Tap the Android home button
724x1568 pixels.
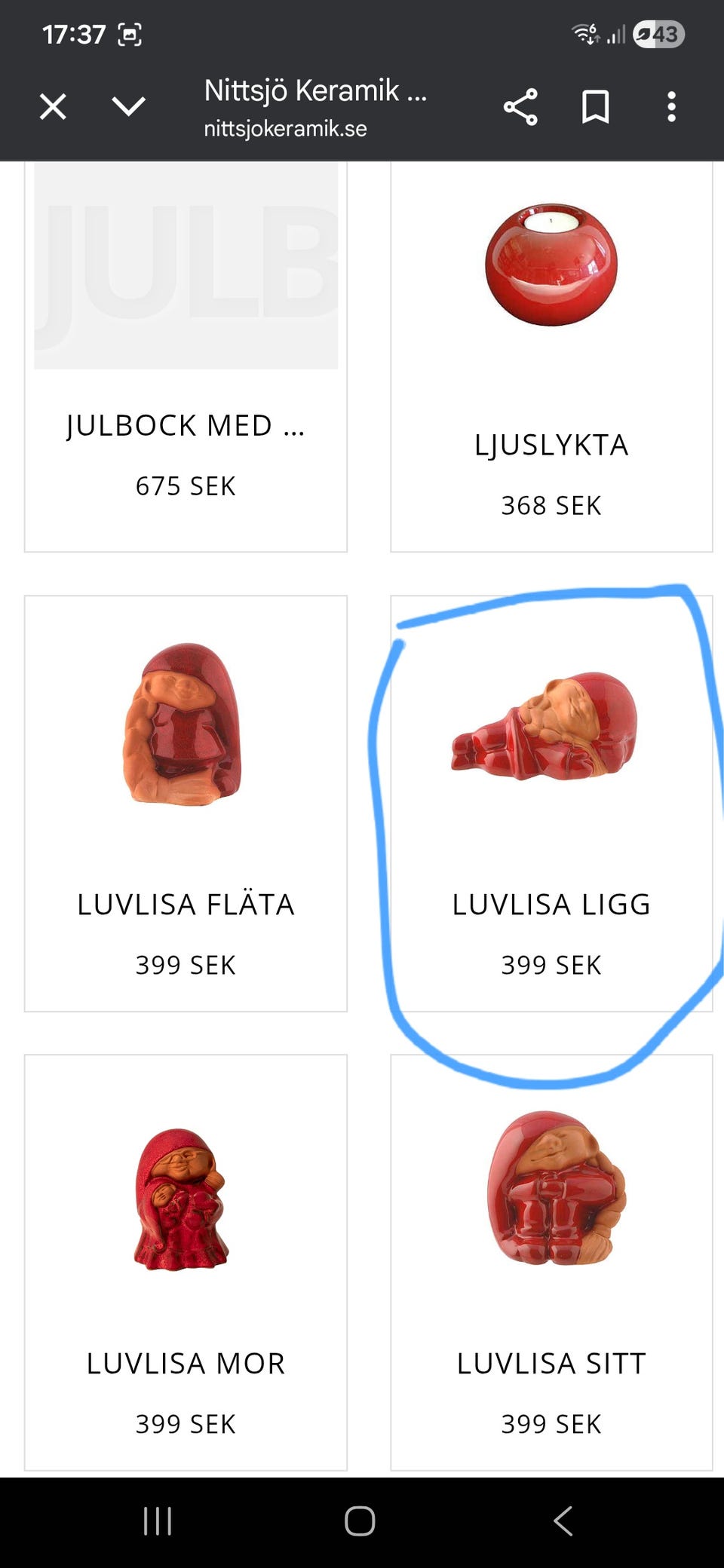click(x=360, y=1521)
